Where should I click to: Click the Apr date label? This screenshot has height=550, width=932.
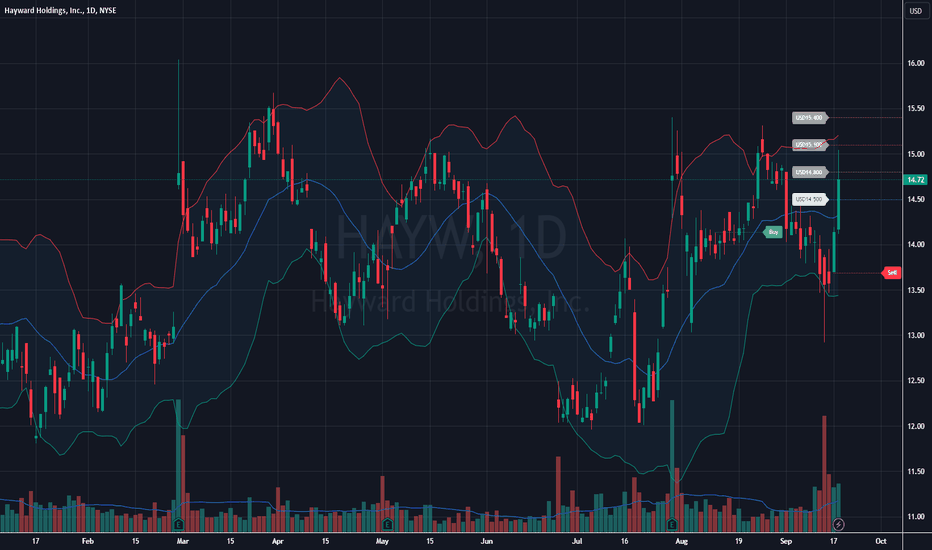click(x=278, y=541)
